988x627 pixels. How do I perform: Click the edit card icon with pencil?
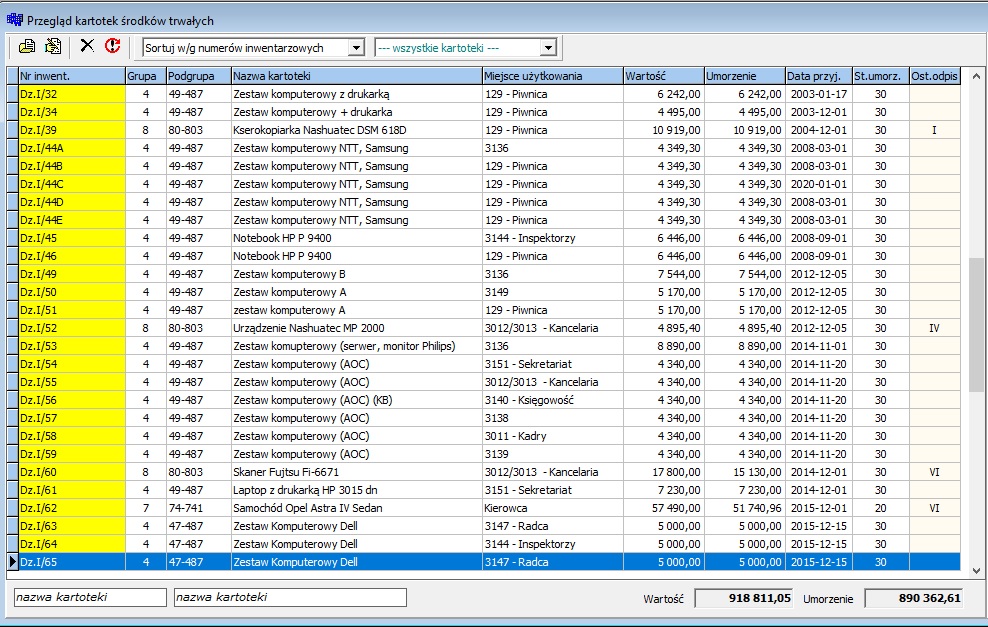click(54, 46)
